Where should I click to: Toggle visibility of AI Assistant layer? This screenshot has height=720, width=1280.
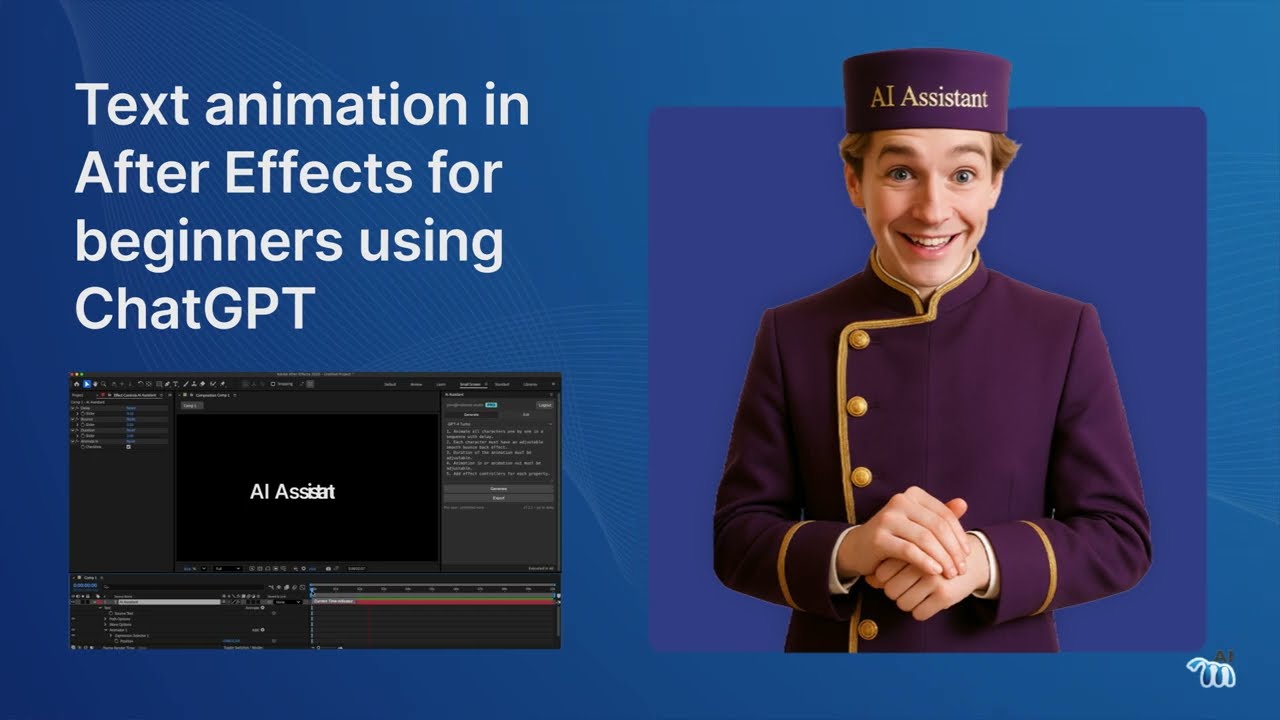(73, 602)
